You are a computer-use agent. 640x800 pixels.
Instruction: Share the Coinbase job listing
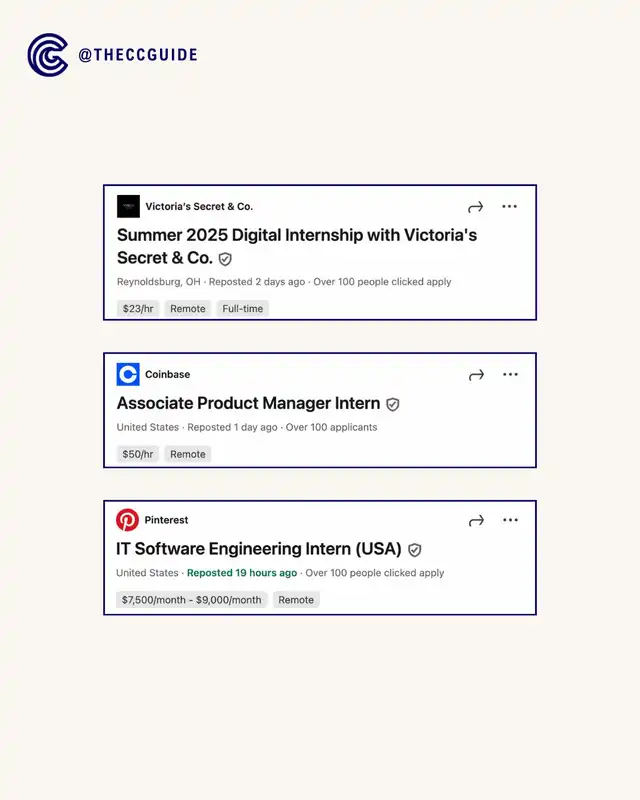477,375
